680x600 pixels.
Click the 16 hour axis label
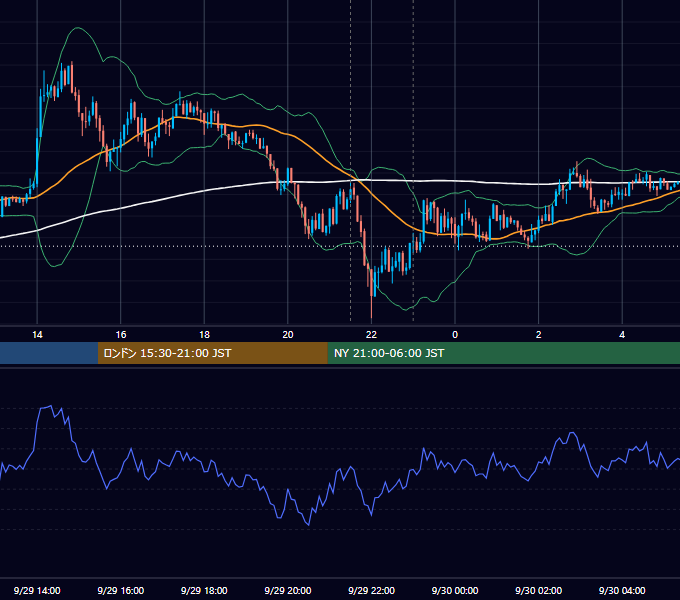(x=121, y=335)
